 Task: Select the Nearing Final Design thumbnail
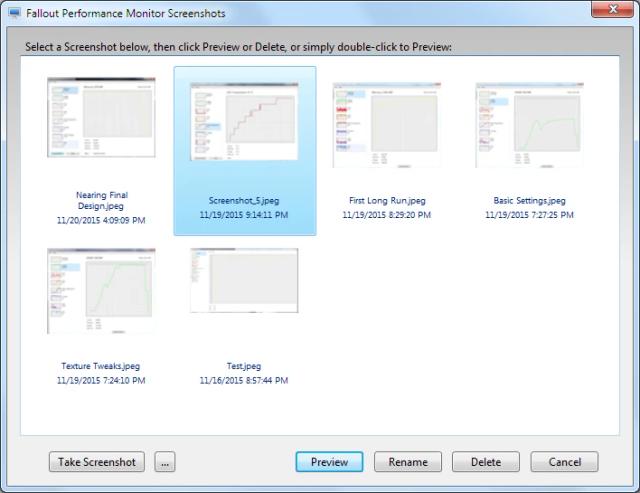(101, 118)
